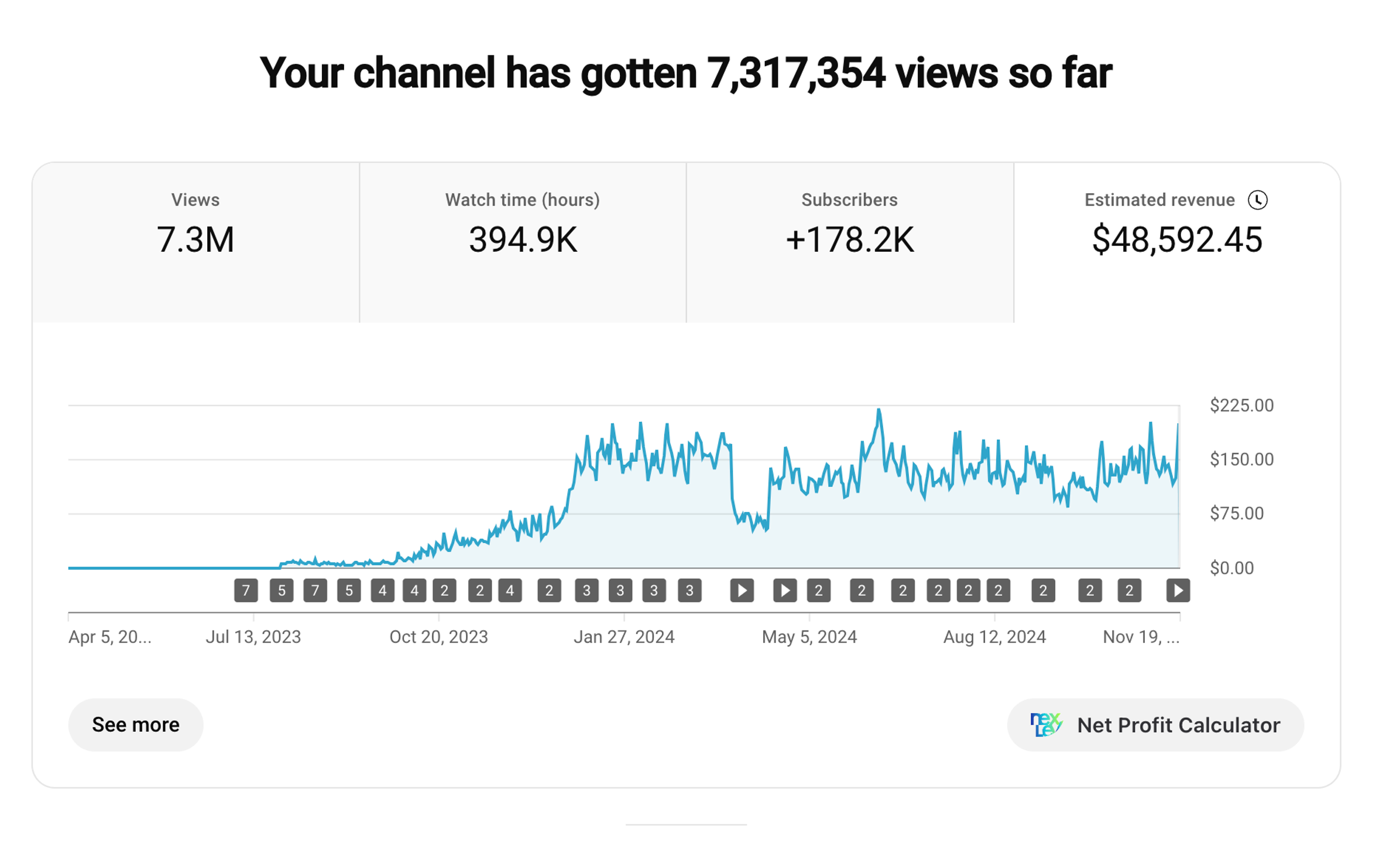The width and height of the screenshot is (1400, 843).
Task: Click the last play marker at chart end
Action: [1178, 590]
